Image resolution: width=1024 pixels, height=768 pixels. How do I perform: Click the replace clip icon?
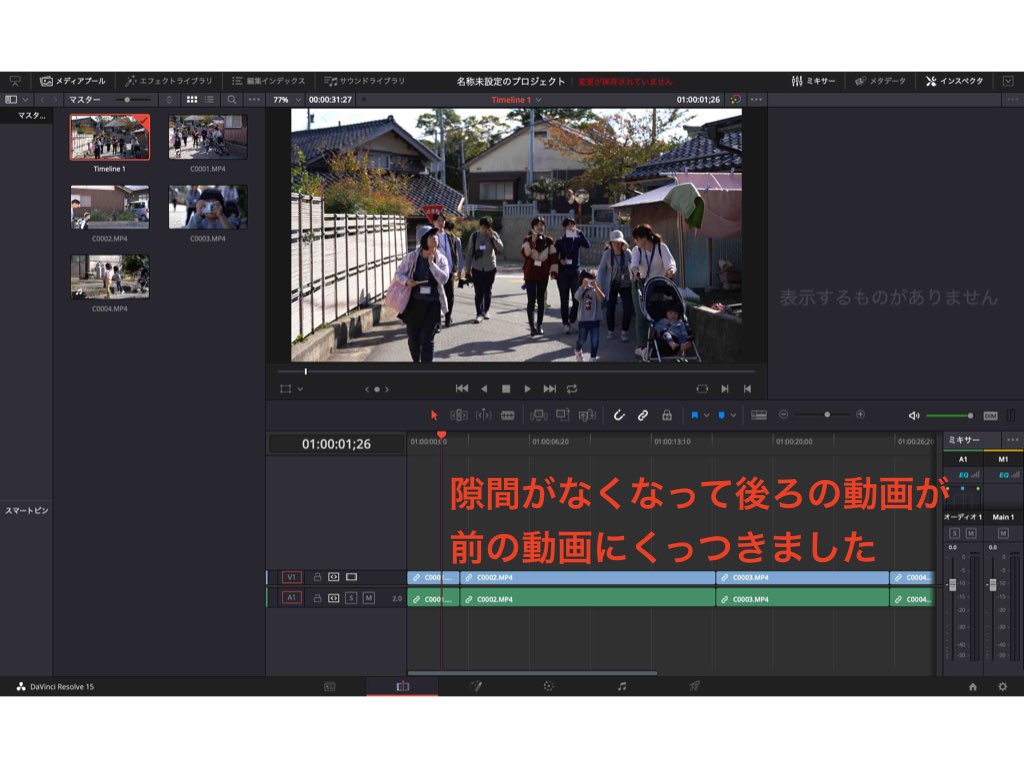coord(587,415)
